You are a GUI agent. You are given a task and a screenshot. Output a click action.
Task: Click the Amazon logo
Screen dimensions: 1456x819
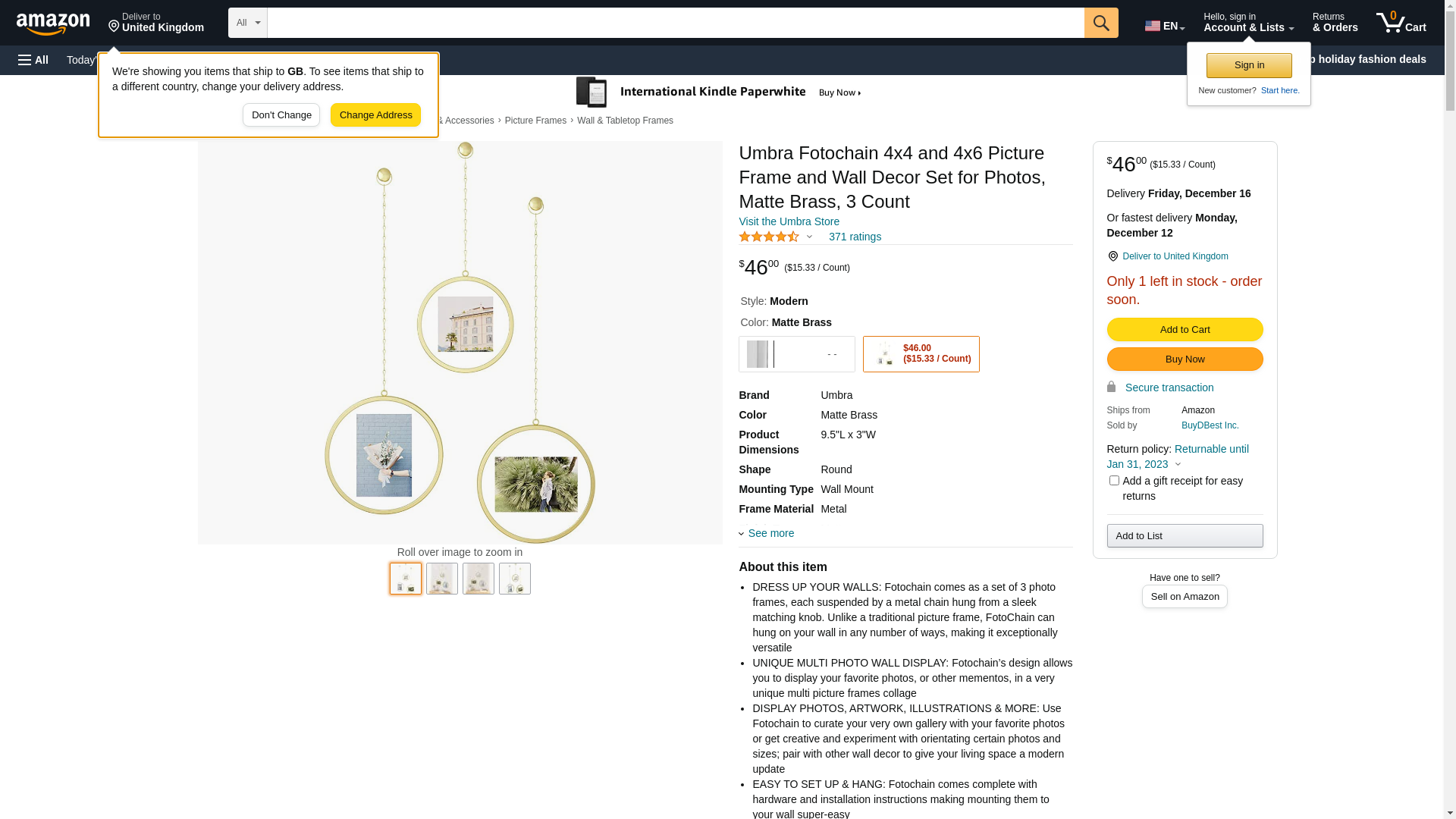click(53, 24)
